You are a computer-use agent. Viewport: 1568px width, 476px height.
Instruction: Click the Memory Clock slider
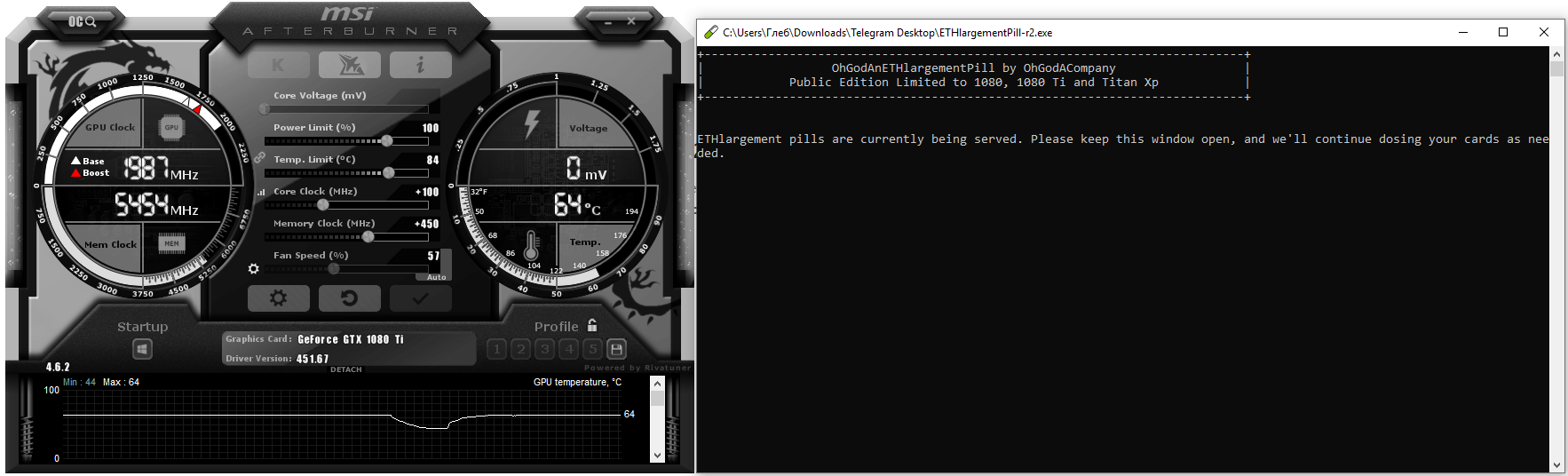[x=368, y=237]
